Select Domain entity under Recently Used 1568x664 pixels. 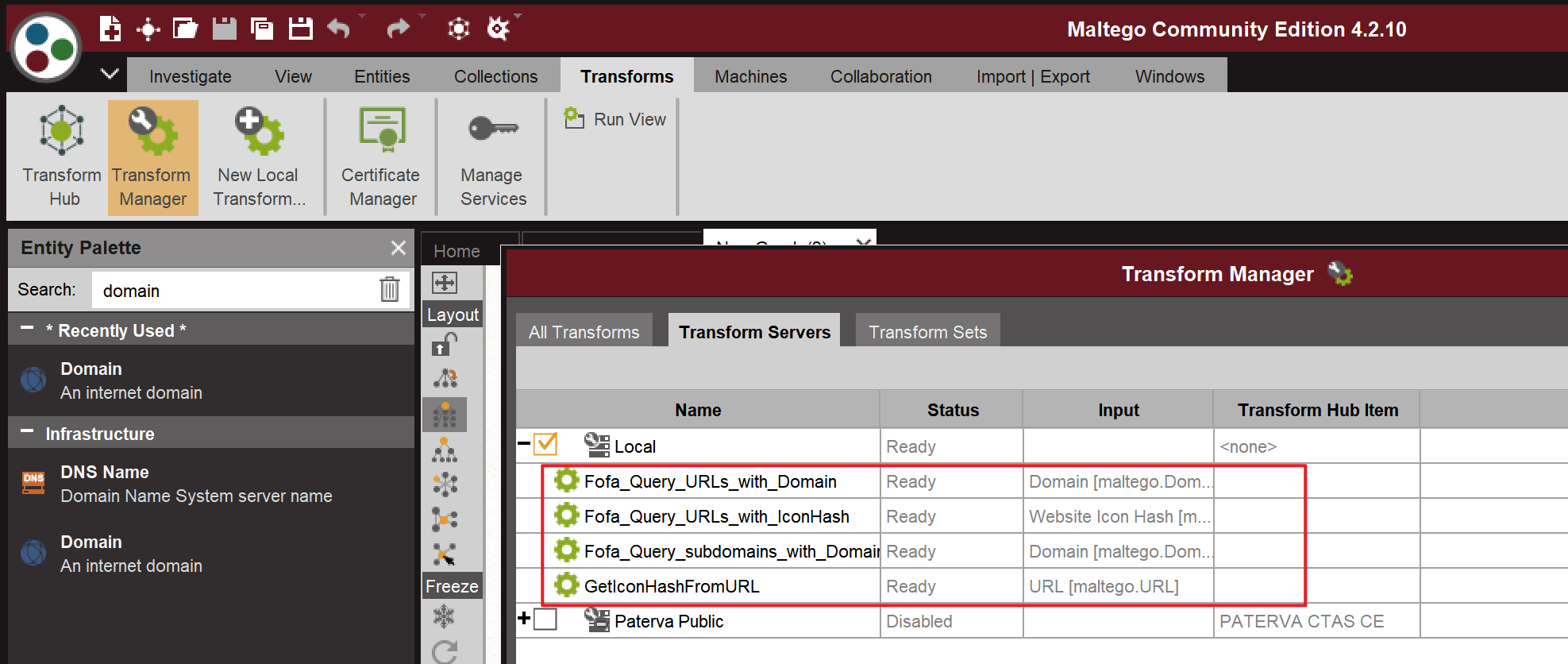point(211,380)
